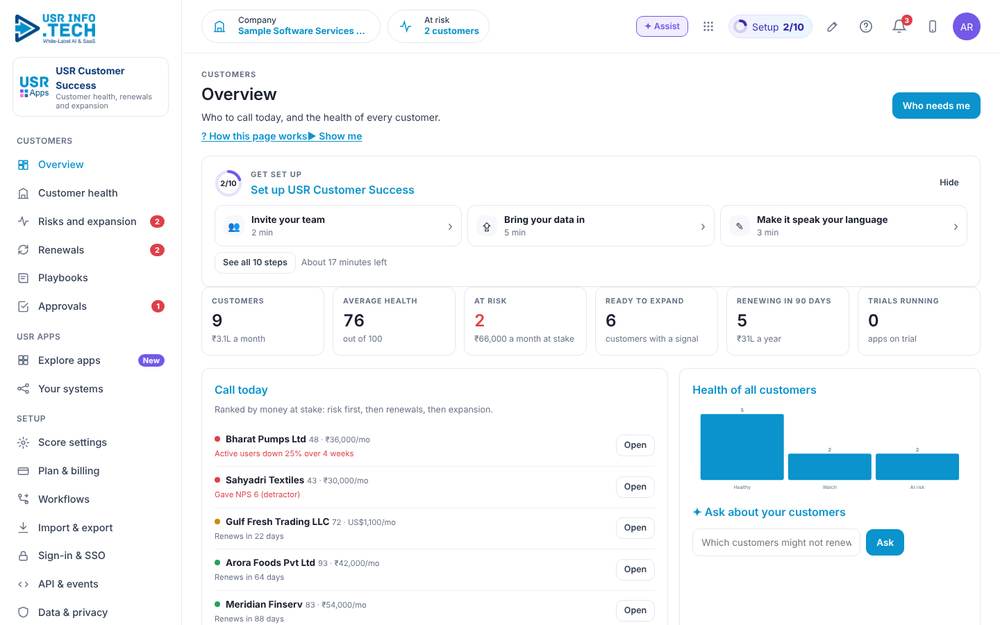Expand the Invite your team step chevron
Image resolution: width=1000 pixels, height=625 pixels.
pos(450,226)
